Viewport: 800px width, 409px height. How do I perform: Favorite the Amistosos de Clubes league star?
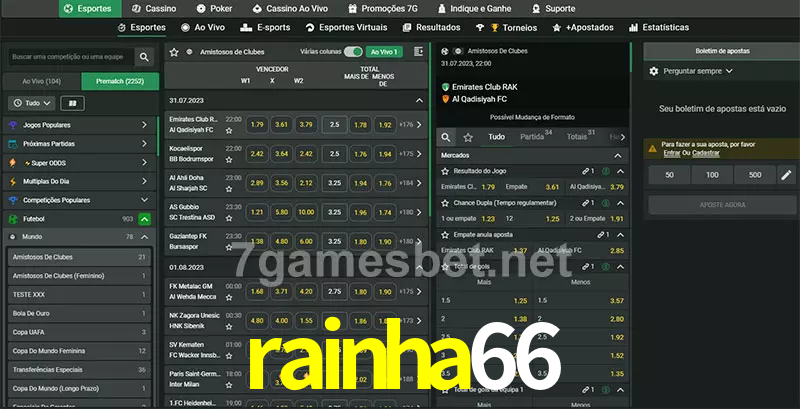[x=174, y=51]
